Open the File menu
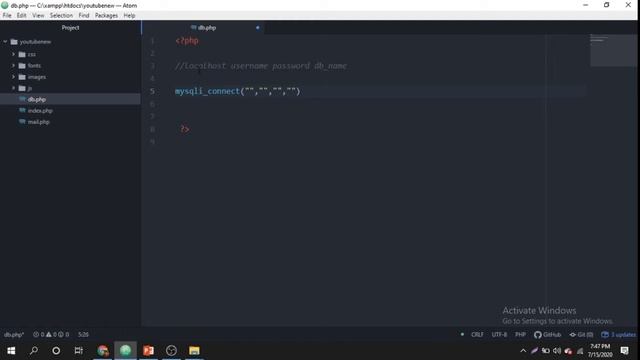Screen dimensions: 640x360 (x=7, y=16)
